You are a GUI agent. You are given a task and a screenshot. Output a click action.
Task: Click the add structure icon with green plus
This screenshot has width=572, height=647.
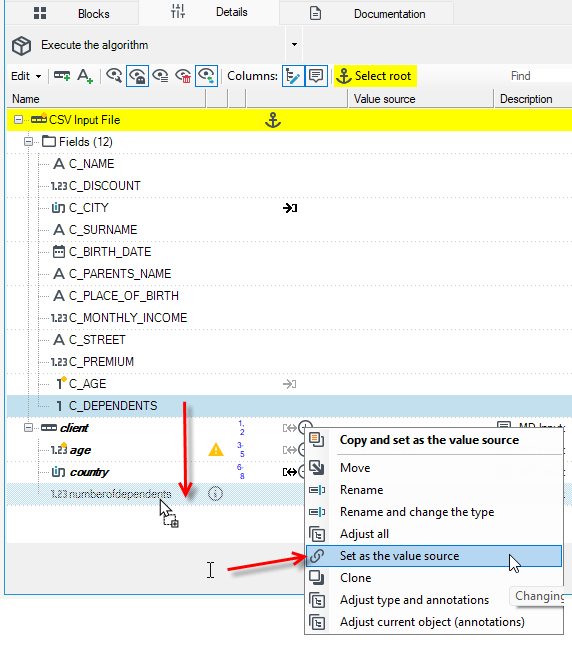point(62,76)
